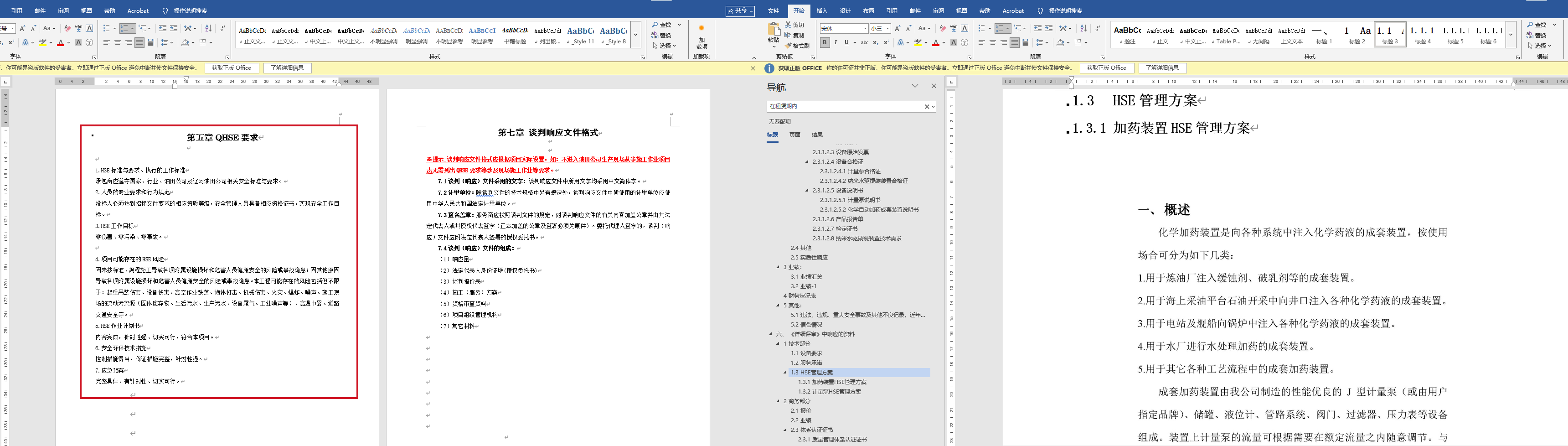
Task: Click Show/Hide paragraph marks in left window
Action: tap(222, 28)
